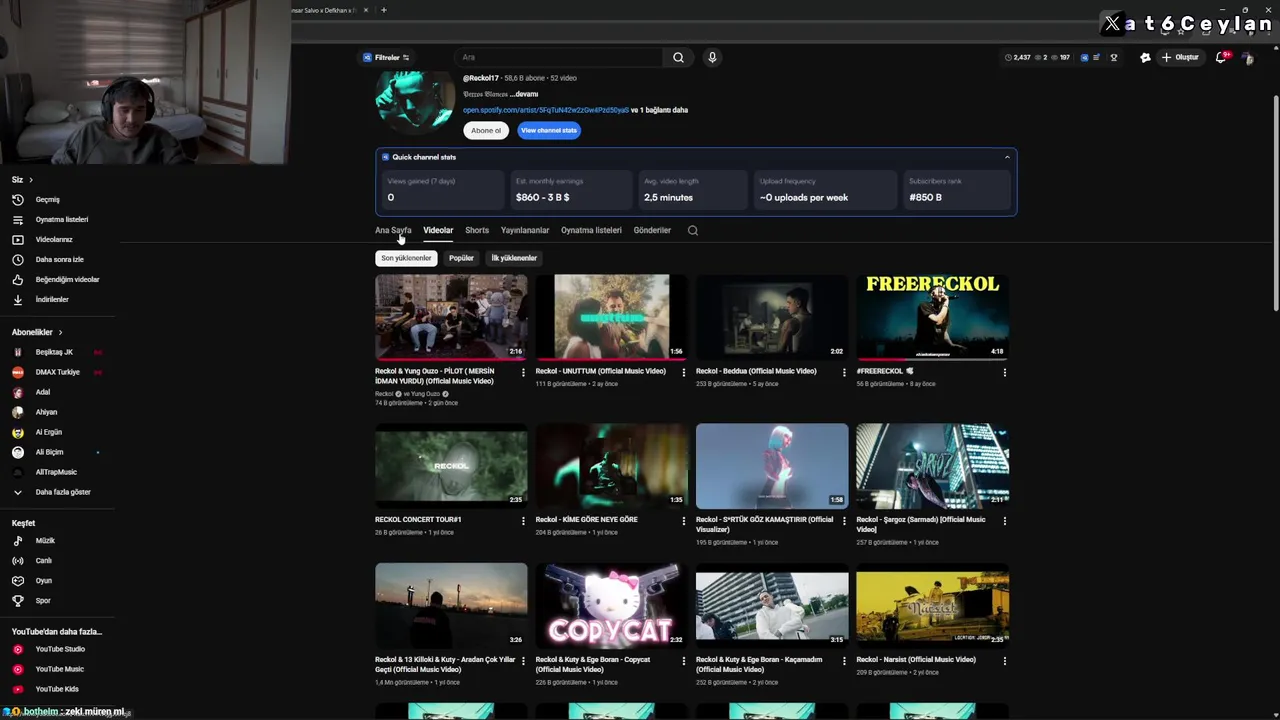
Task: Open Beğendiğim videolar list
Action: pos(67,279)
